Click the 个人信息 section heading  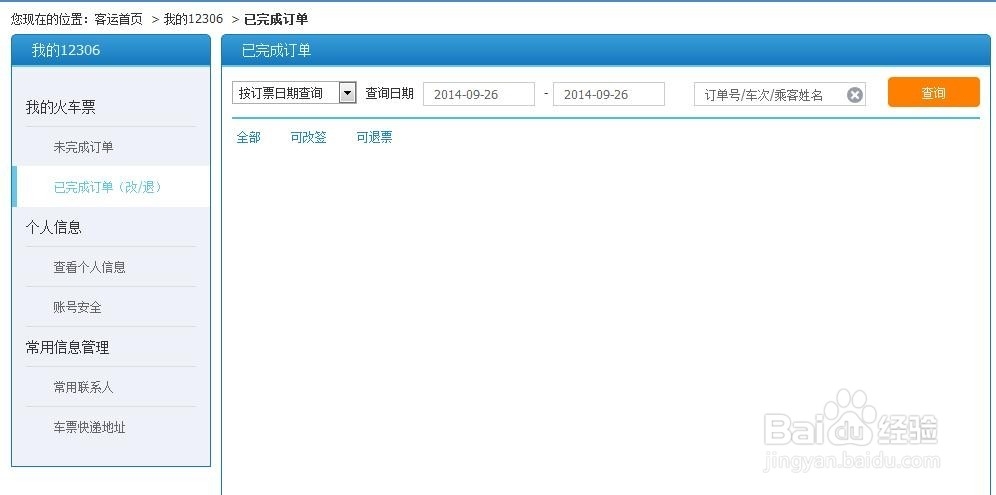[53, 227]
